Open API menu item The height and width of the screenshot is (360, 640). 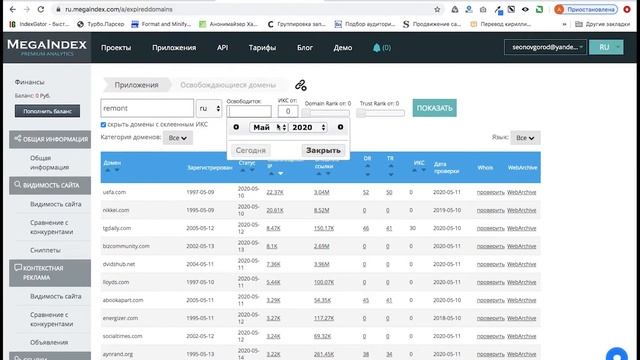click(222, 48)
